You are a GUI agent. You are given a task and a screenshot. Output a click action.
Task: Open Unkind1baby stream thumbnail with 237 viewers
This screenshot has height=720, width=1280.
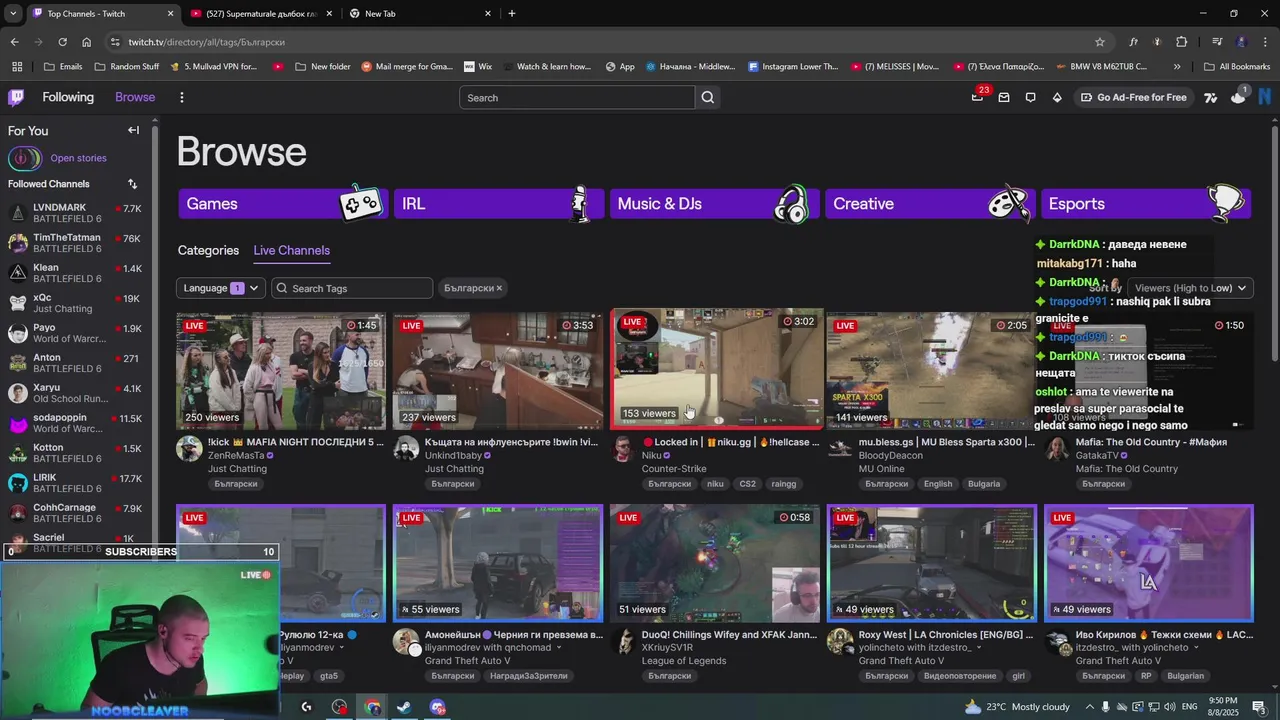pyautogui.click(x=498, y=369)
